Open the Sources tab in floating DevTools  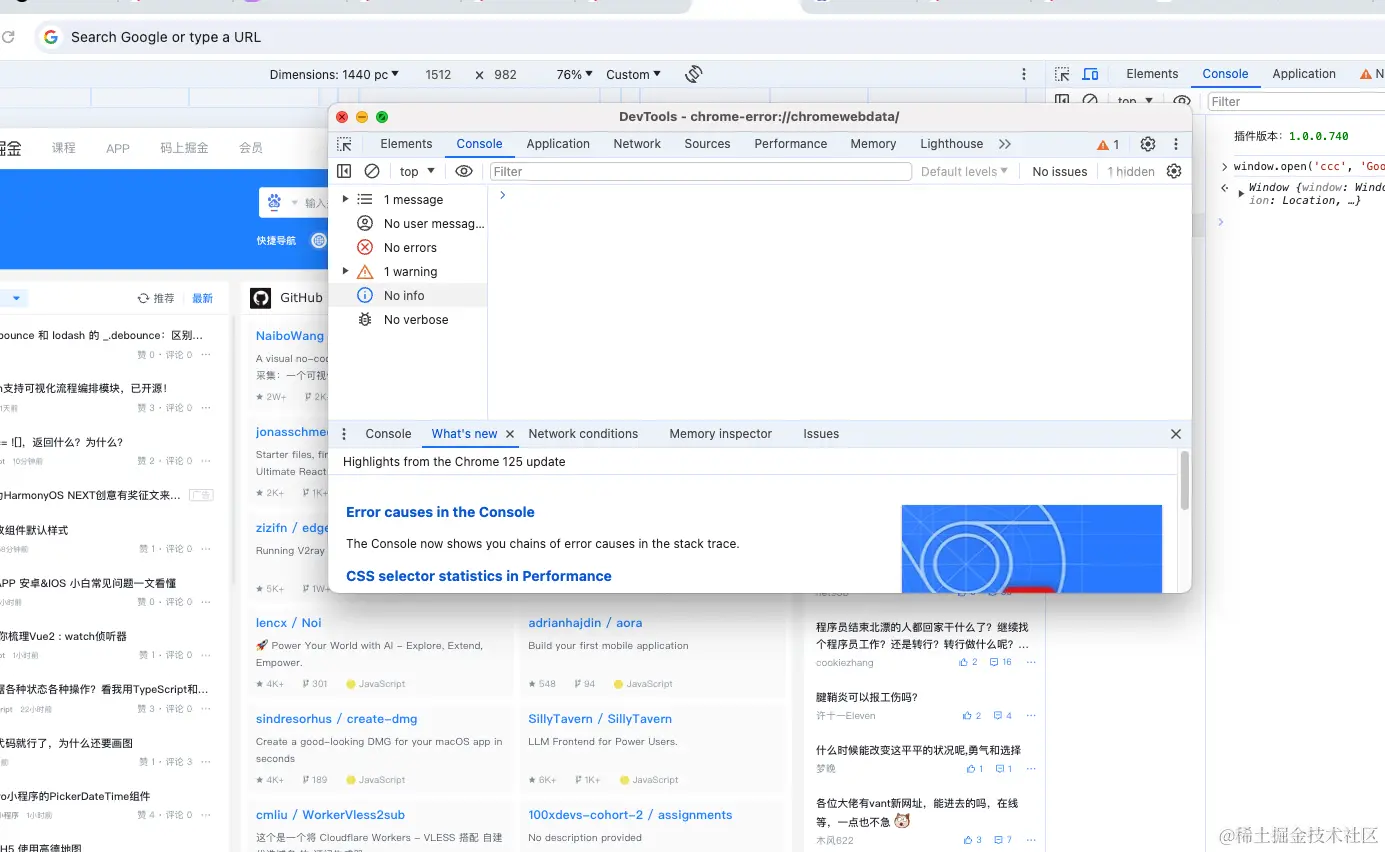point(707,144)
